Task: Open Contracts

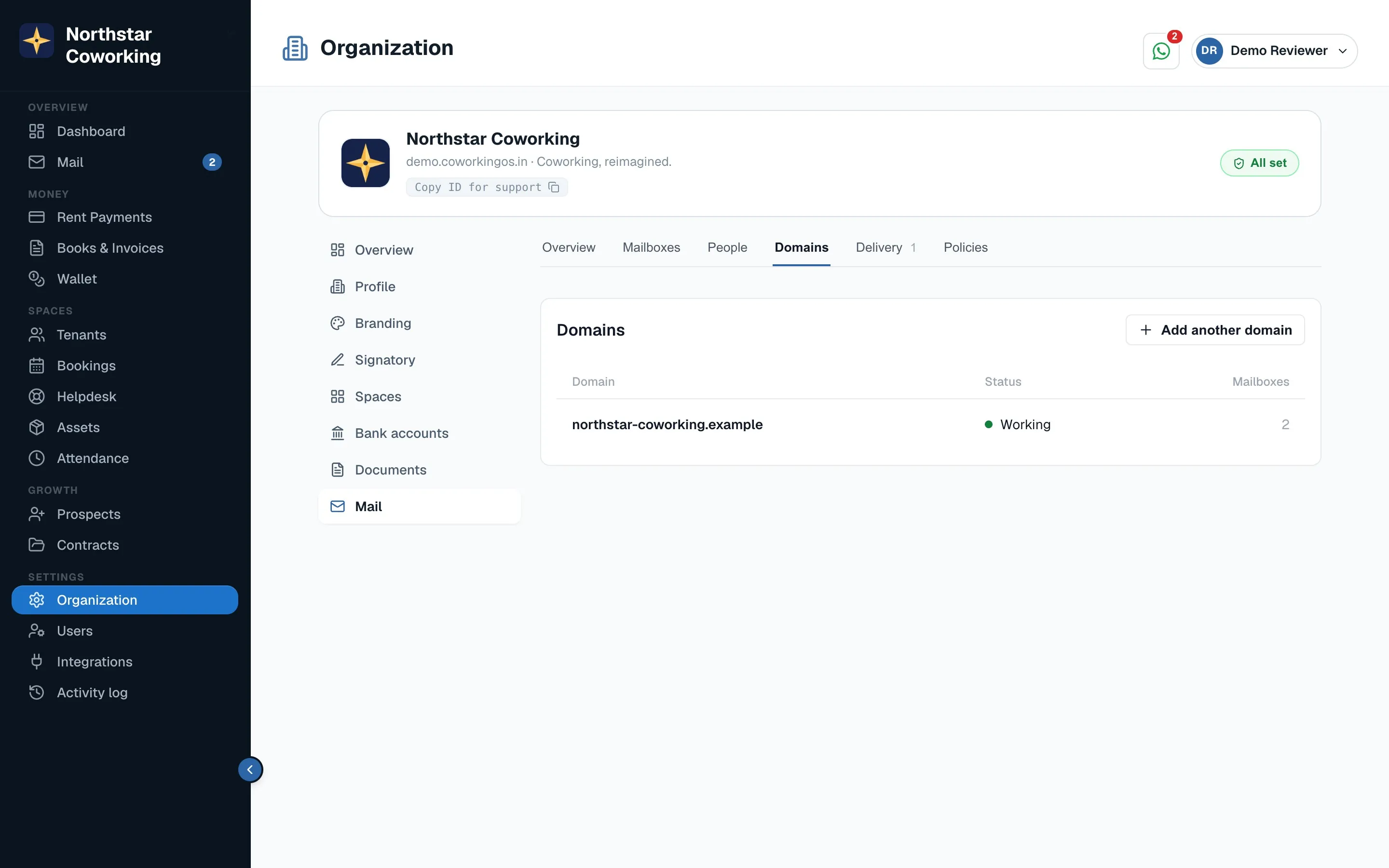Action: (124, 545)
